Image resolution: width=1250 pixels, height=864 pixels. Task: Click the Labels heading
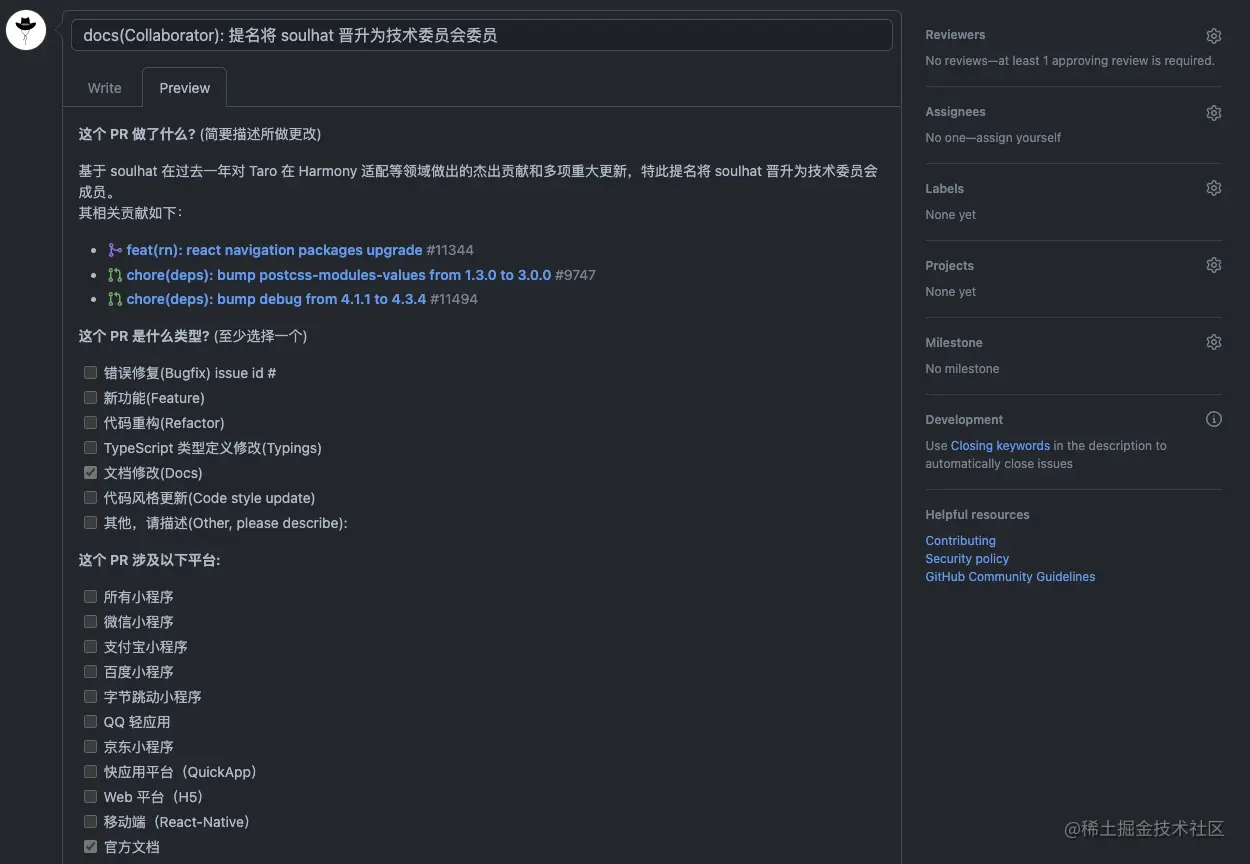pyautogui.click(x=944, y=189)
